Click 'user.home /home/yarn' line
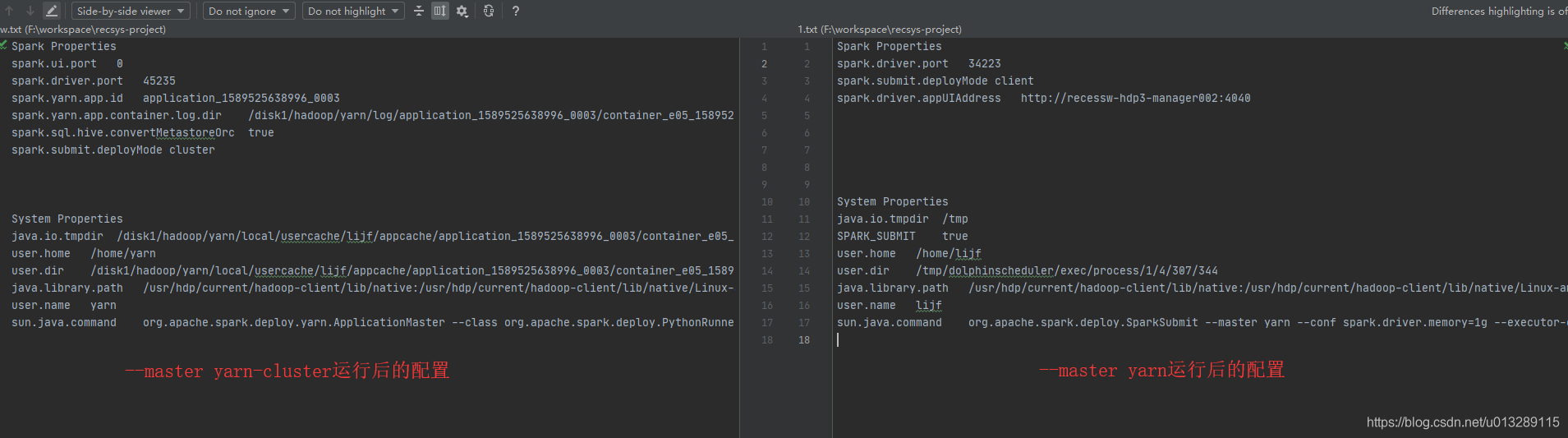The height and width of the screenshot is (438, 1568). (x=84, y=253)
